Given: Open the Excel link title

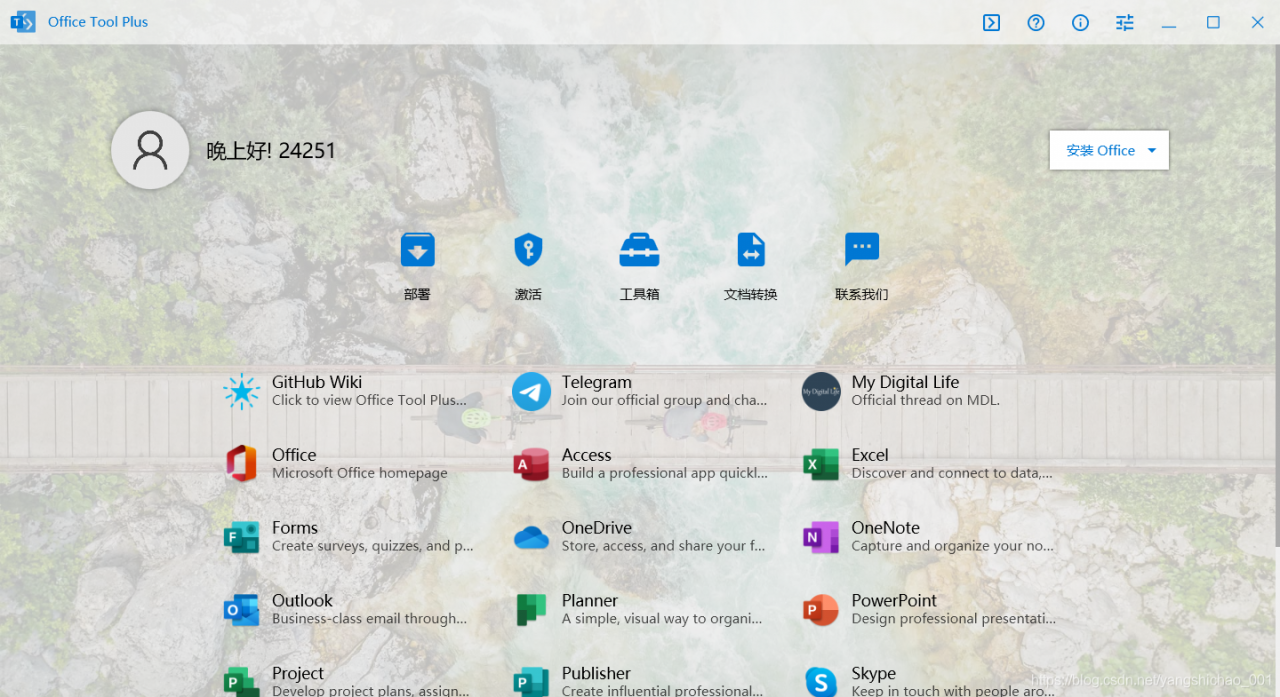Looking at the screenshot, I should pyautogui.click(x=870, y=455).
